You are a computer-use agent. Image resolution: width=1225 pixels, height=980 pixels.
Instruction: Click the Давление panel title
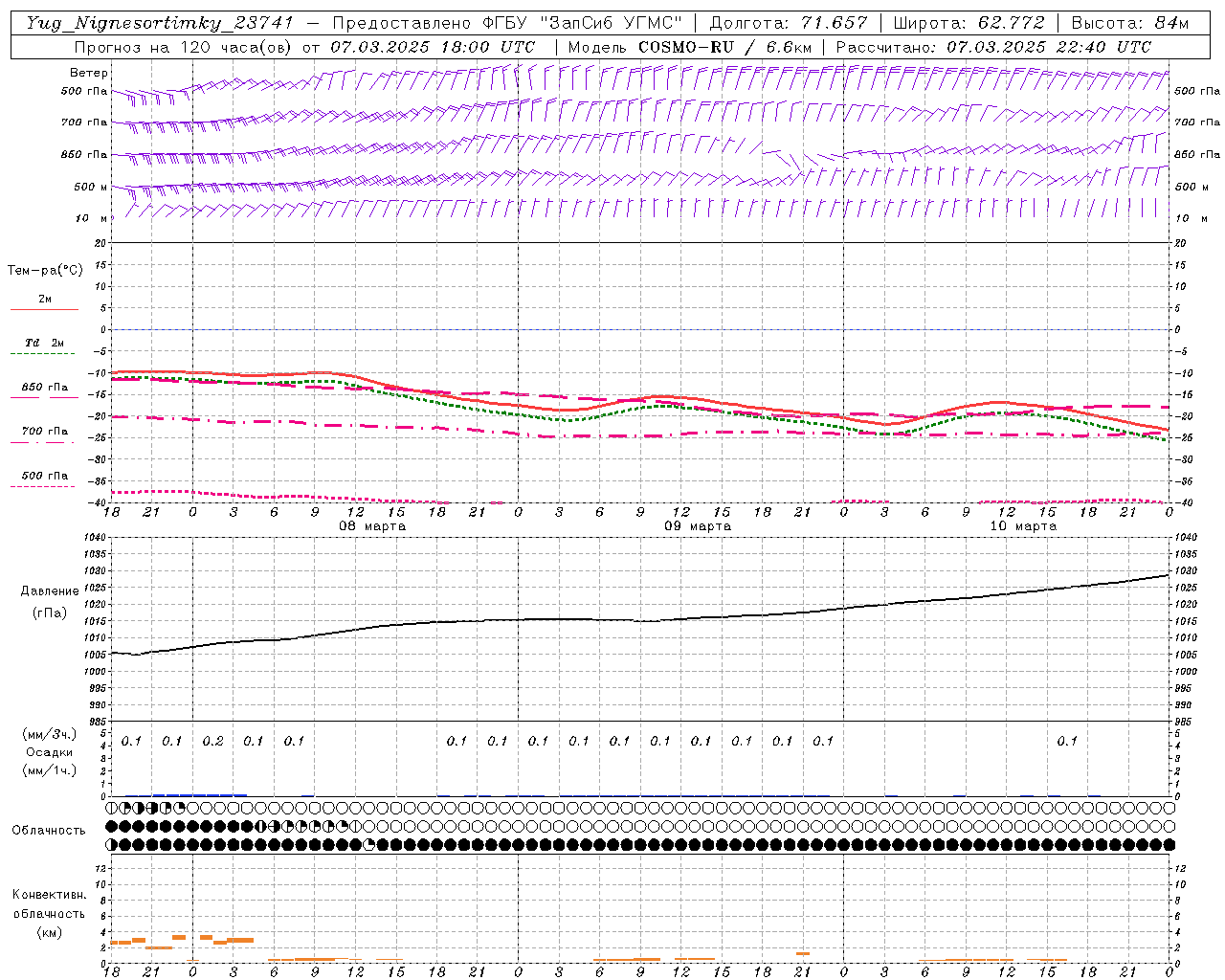pyautogui.click(x=50, y=591)
